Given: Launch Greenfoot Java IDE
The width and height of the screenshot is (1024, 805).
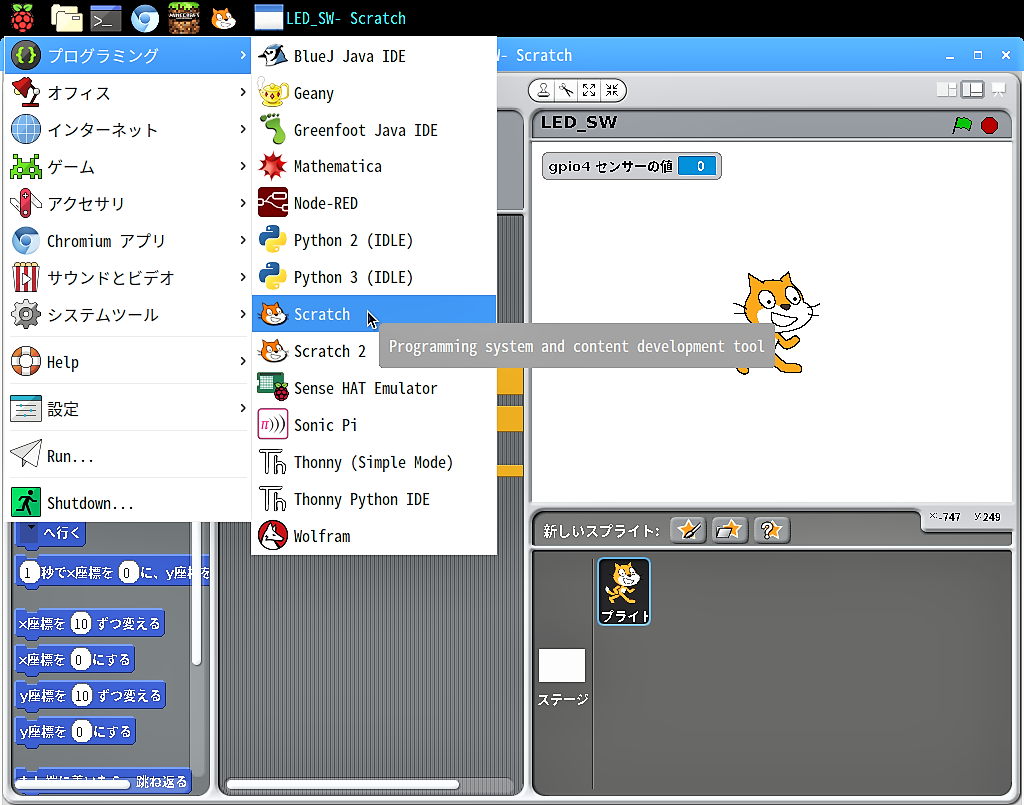Looking at the screenshot, I should [x=374, y=129].
